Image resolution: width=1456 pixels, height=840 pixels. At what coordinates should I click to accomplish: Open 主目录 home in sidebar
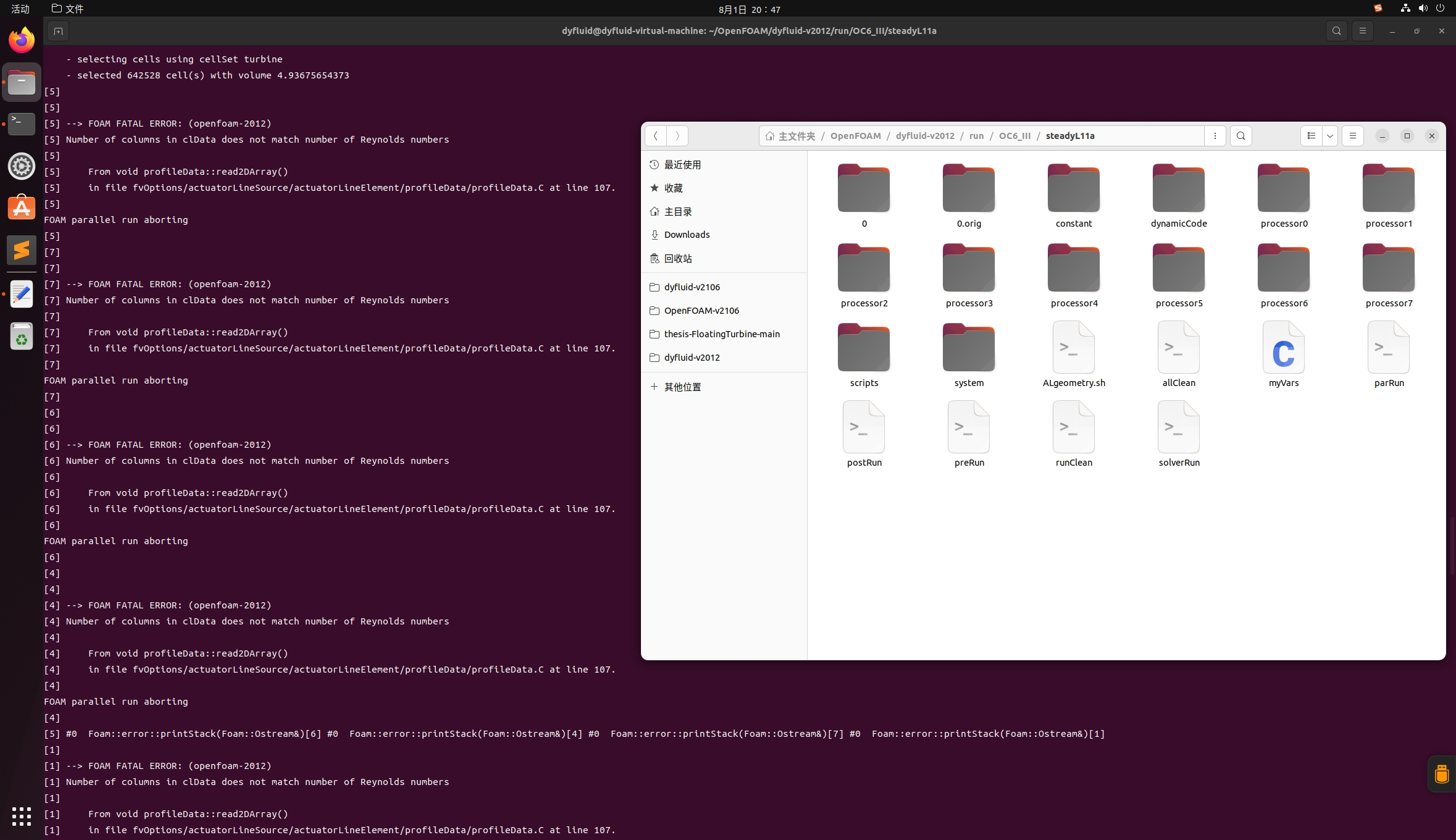click(x=724, y=211)
